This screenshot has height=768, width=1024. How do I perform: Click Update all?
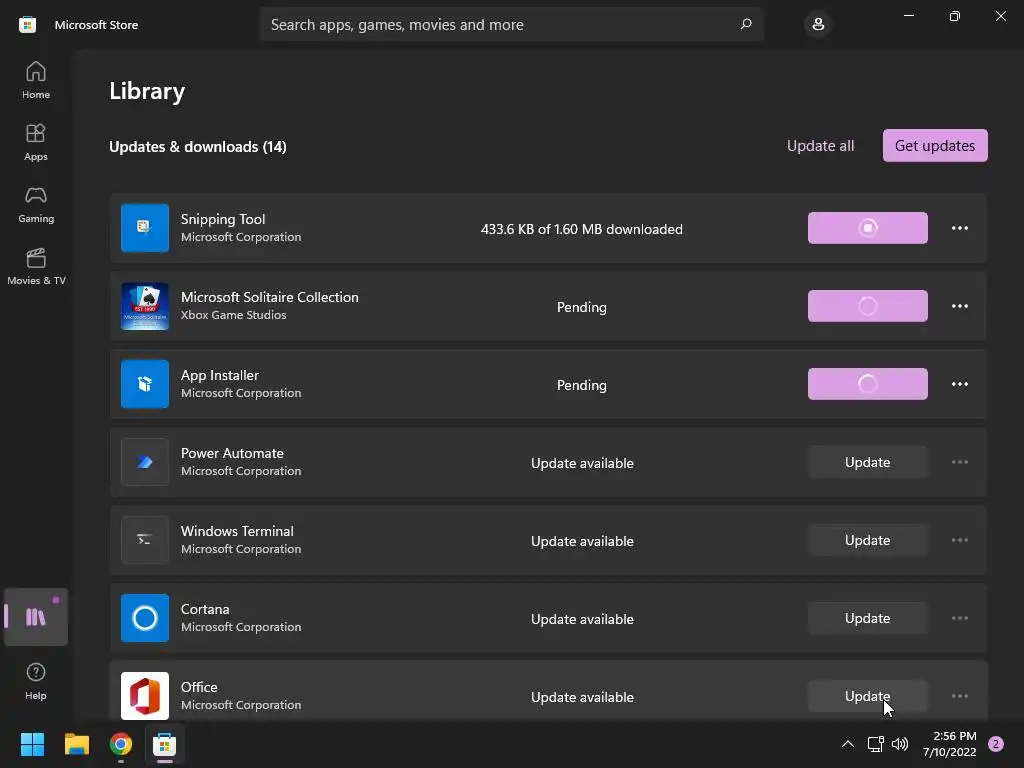click(x=820, y=146)
